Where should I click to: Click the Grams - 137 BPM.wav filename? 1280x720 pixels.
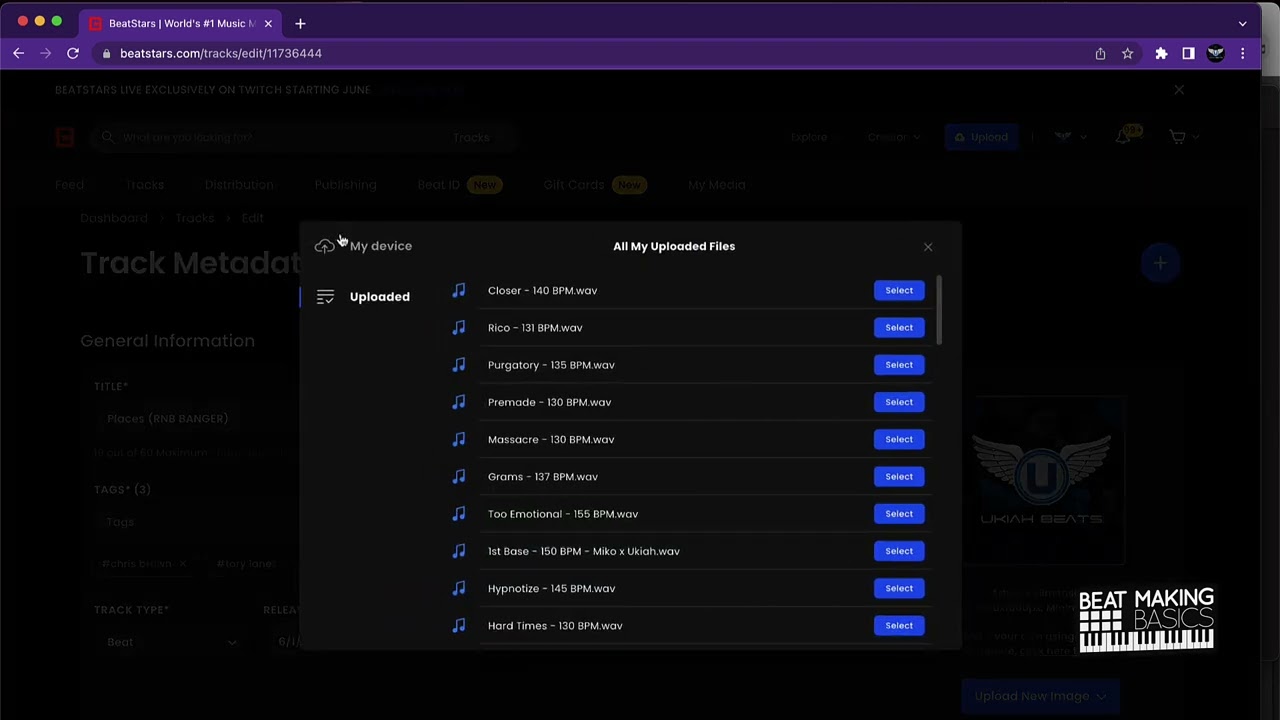pos(543,476)
